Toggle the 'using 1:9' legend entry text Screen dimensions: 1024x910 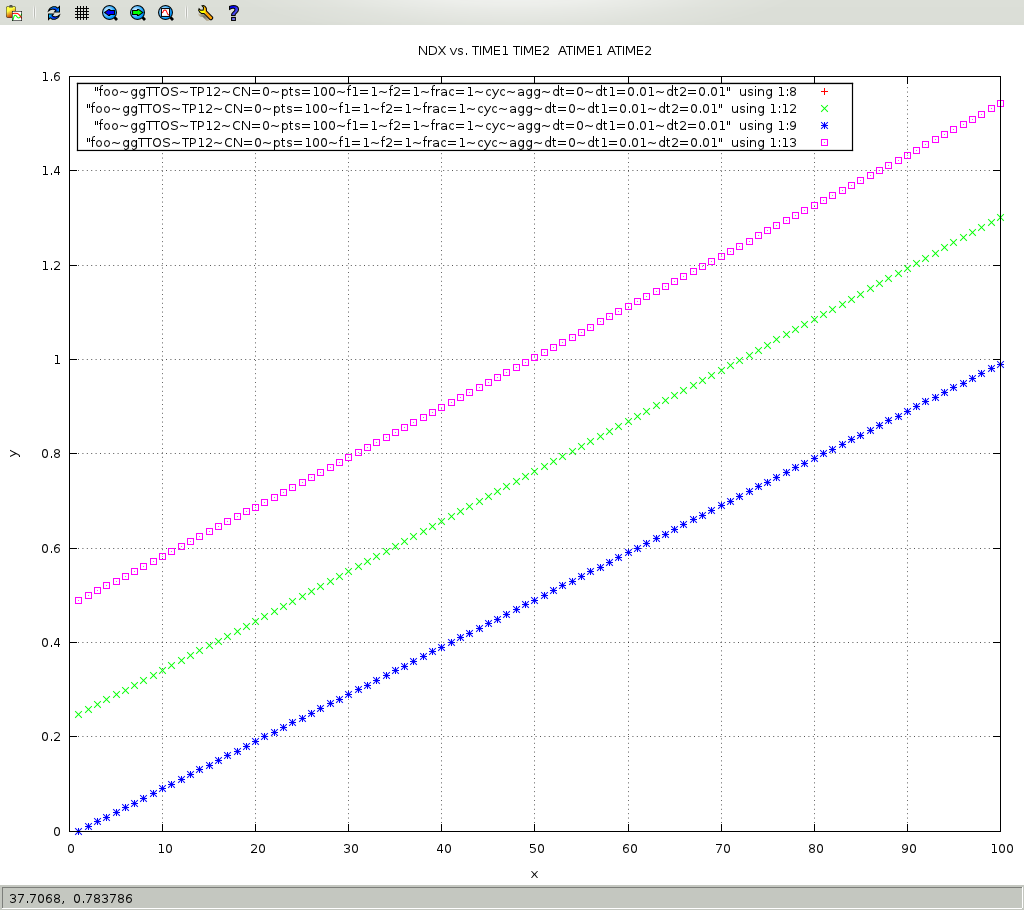click(x=444, y=125)
